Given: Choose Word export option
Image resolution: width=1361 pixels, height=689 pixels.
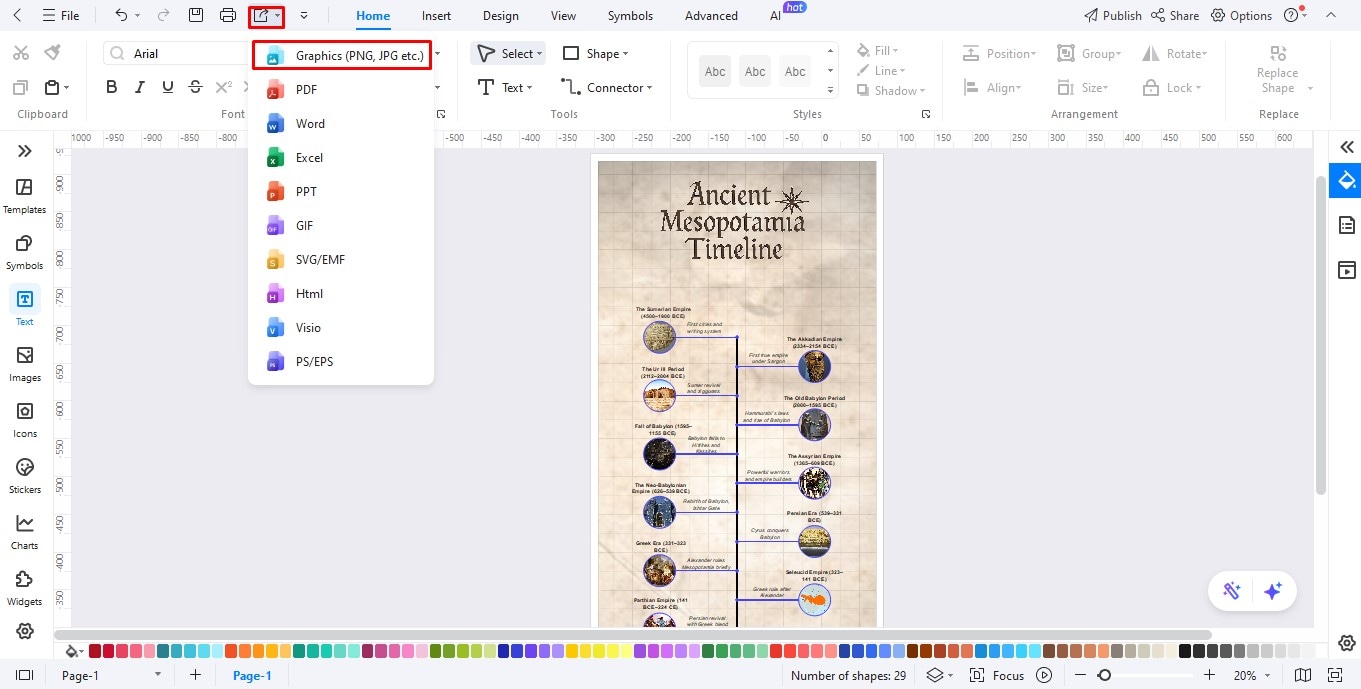Looking at the screenshot, I should click(341, 123).
